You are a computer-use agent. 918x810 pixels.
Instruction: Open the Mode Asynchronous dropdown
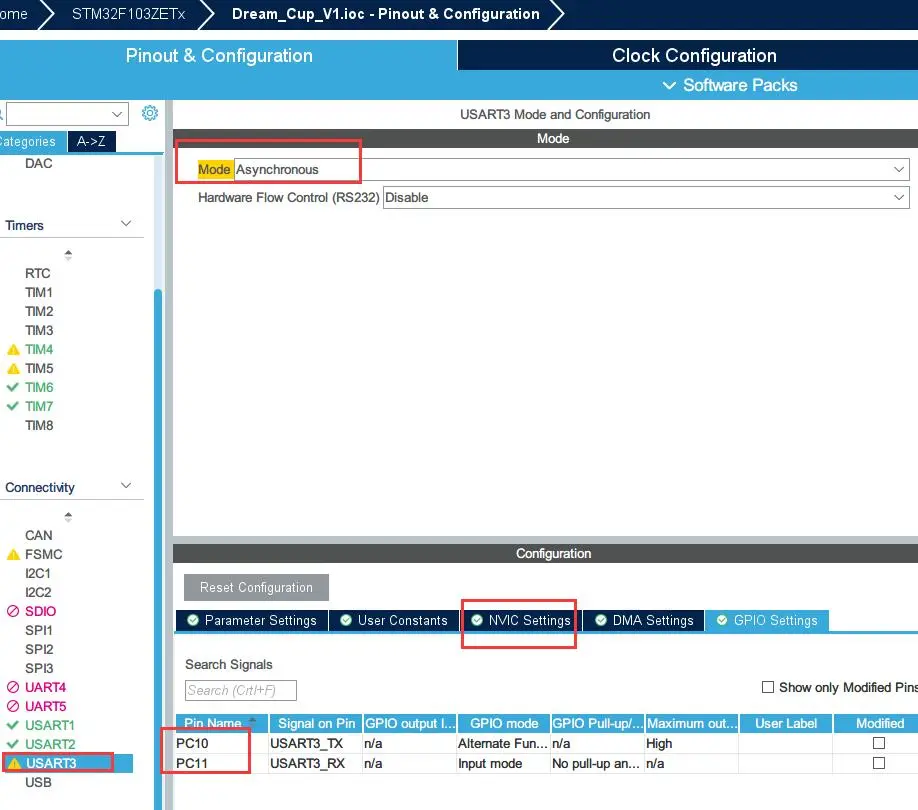571,170
